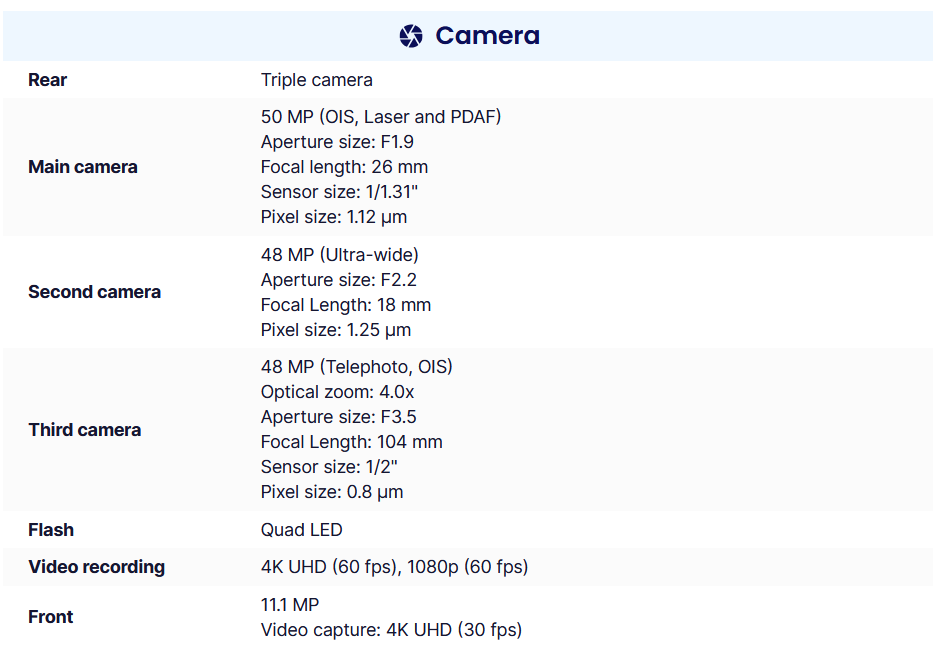The image size is (935, 672).
Task: Click the Front camera 11.1 MP value
Action: [x=290, y=605]
